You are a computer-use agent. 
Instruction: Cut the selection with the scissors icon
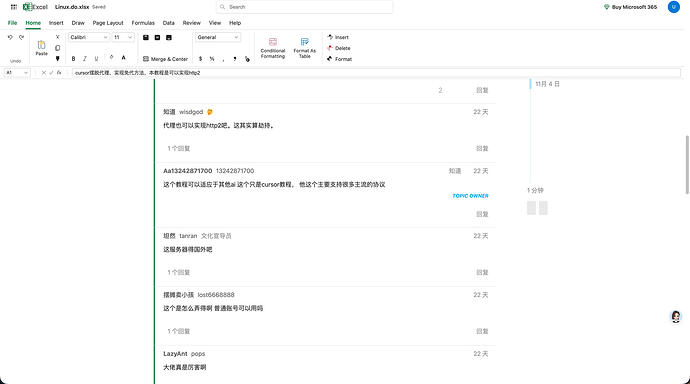(58, 37)
